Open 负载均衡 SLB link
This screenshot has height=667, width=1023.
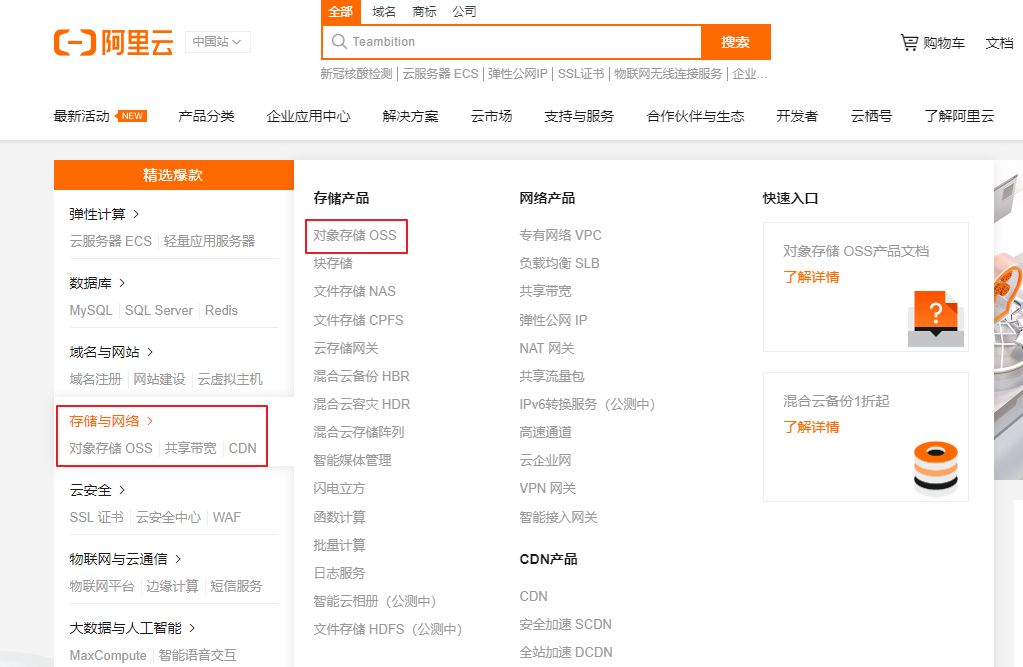pos(559,263)
